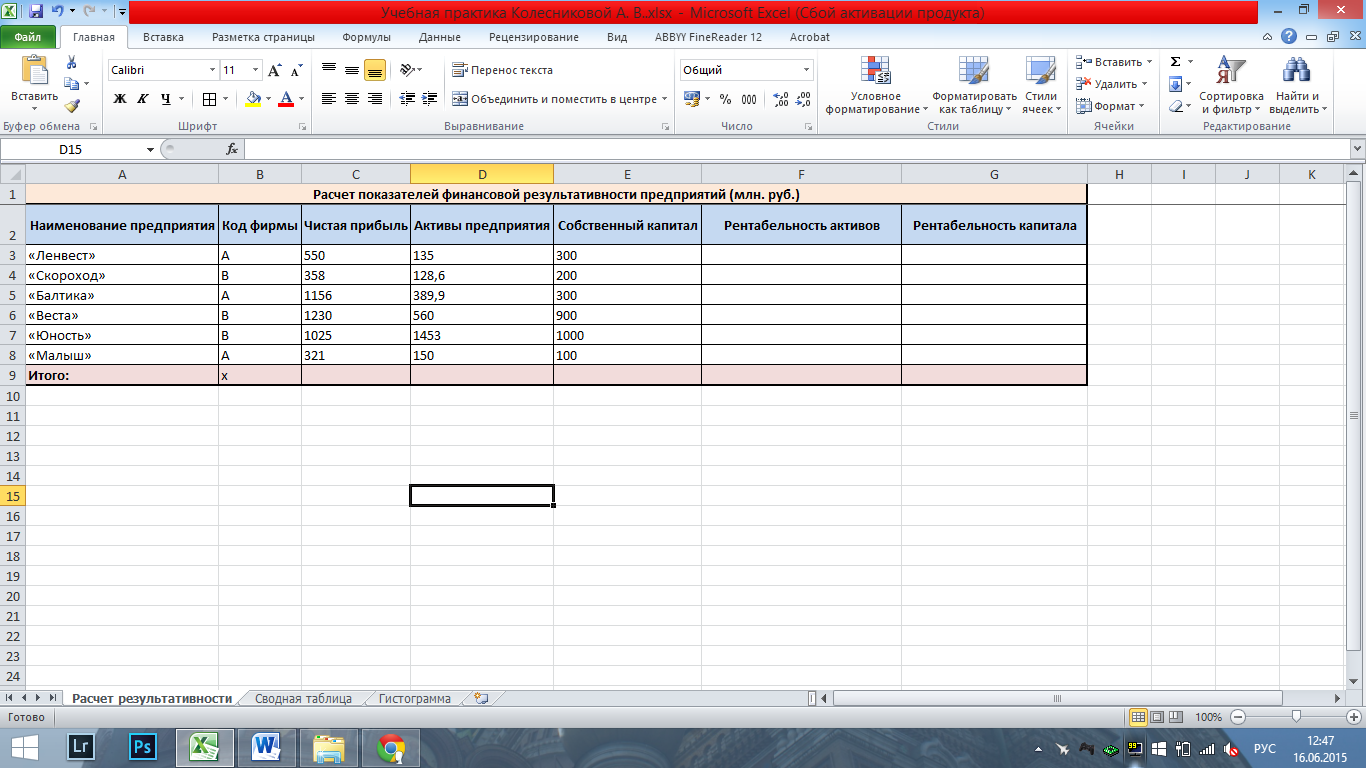The width and height of the screenshot is (1366, 768).
Task: Toggle underline formatting (Ч)
Action: pyautogui.click(x=165, y=99)
